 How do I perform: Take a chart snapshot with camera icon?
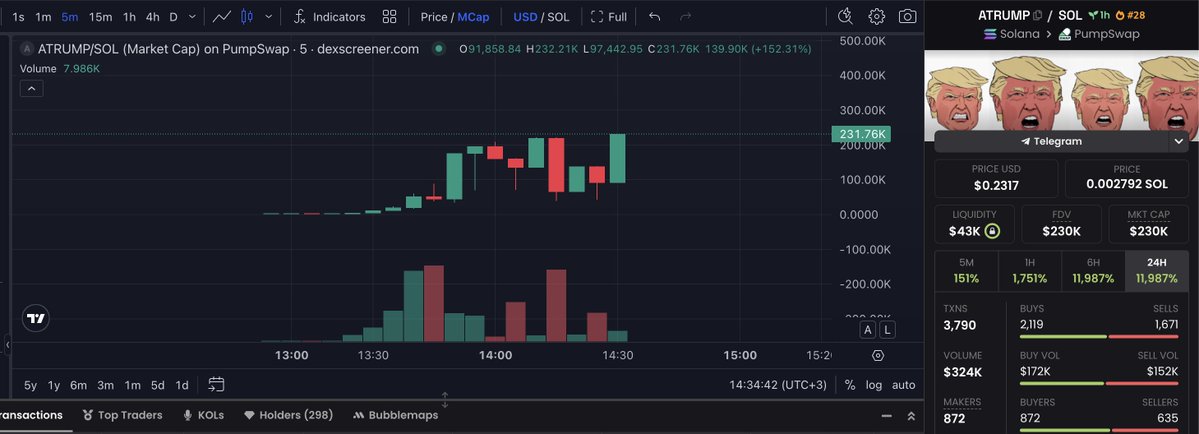pos(907,16)
